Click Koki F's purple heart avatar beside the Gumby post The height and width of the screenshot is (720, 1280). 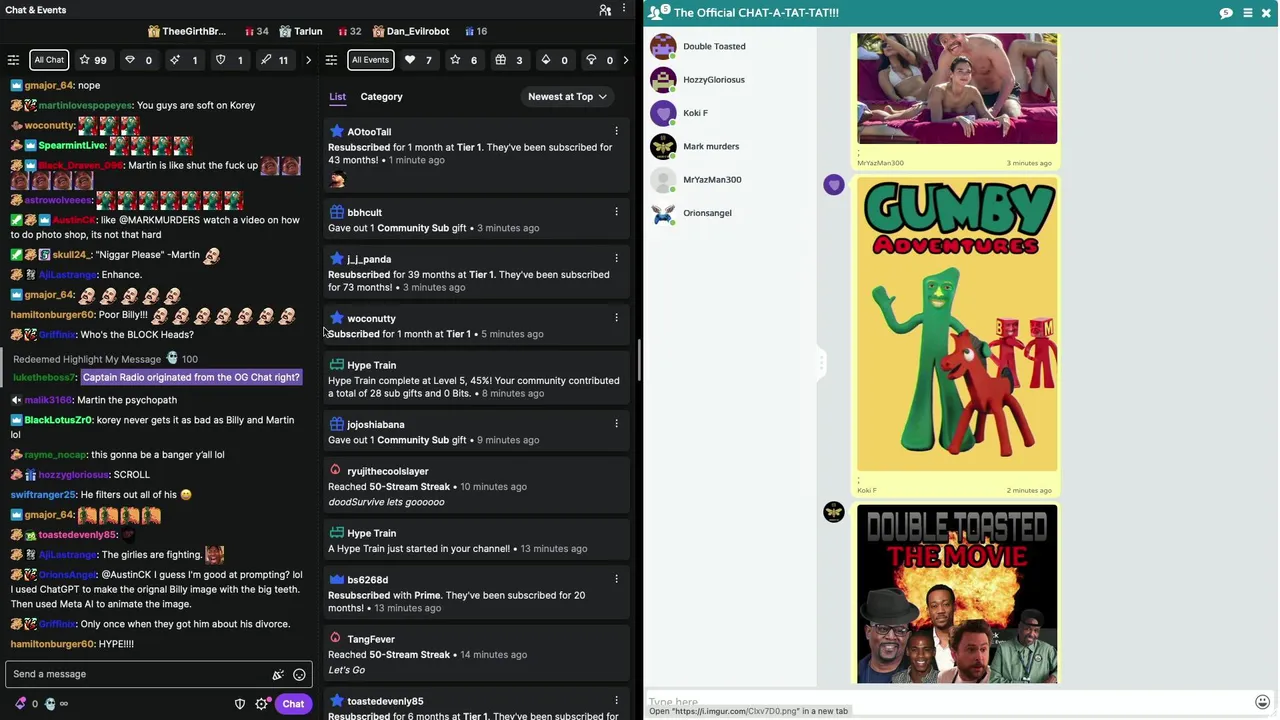coord(834,184)
